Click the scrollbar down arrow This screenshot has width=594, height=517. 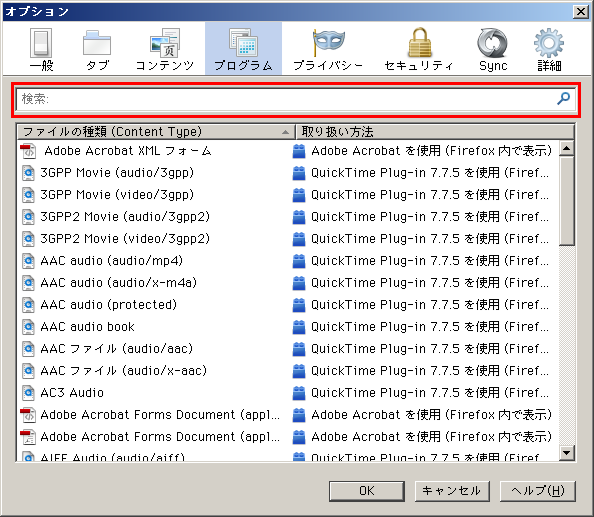(x=567, y=453)
